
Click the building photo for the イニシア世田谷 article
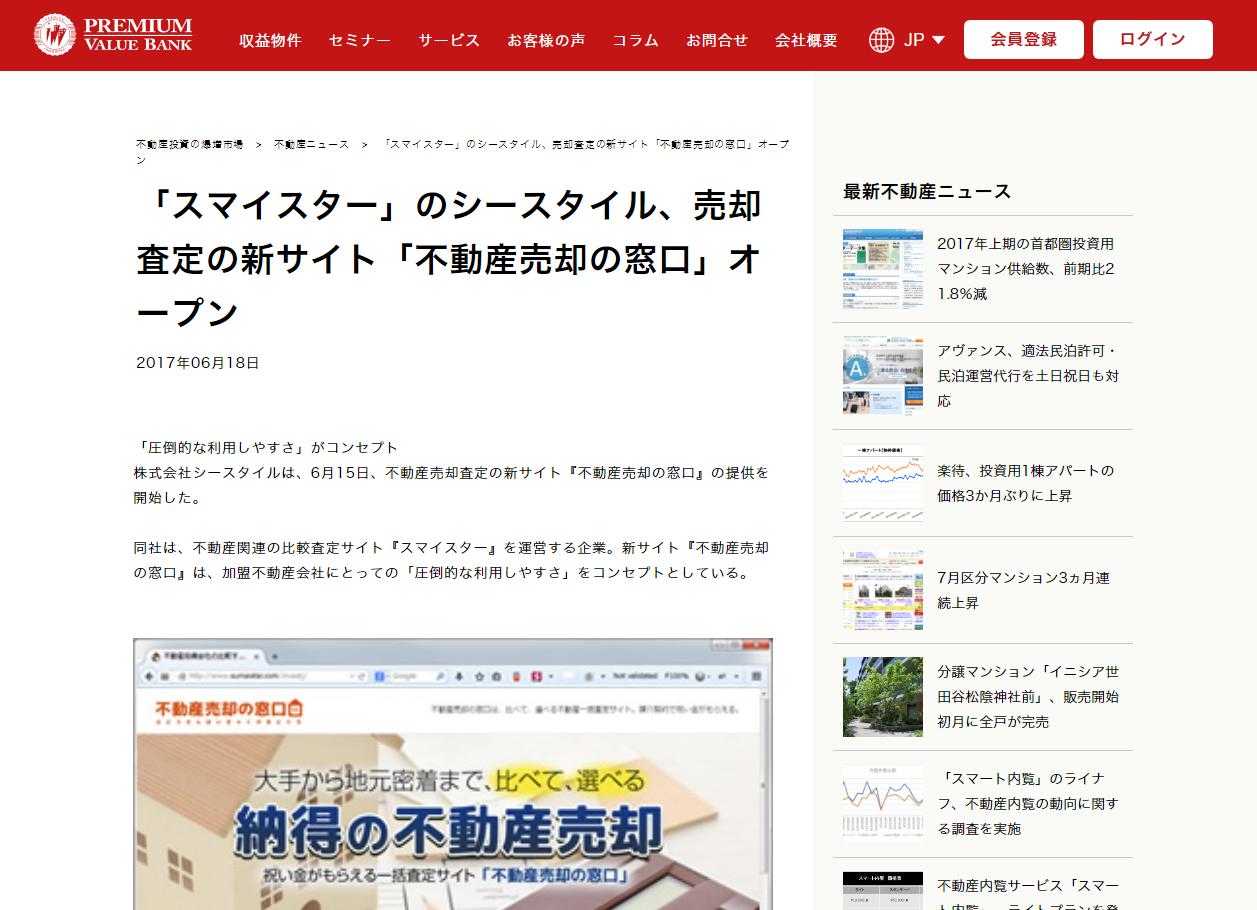[883, 697]
